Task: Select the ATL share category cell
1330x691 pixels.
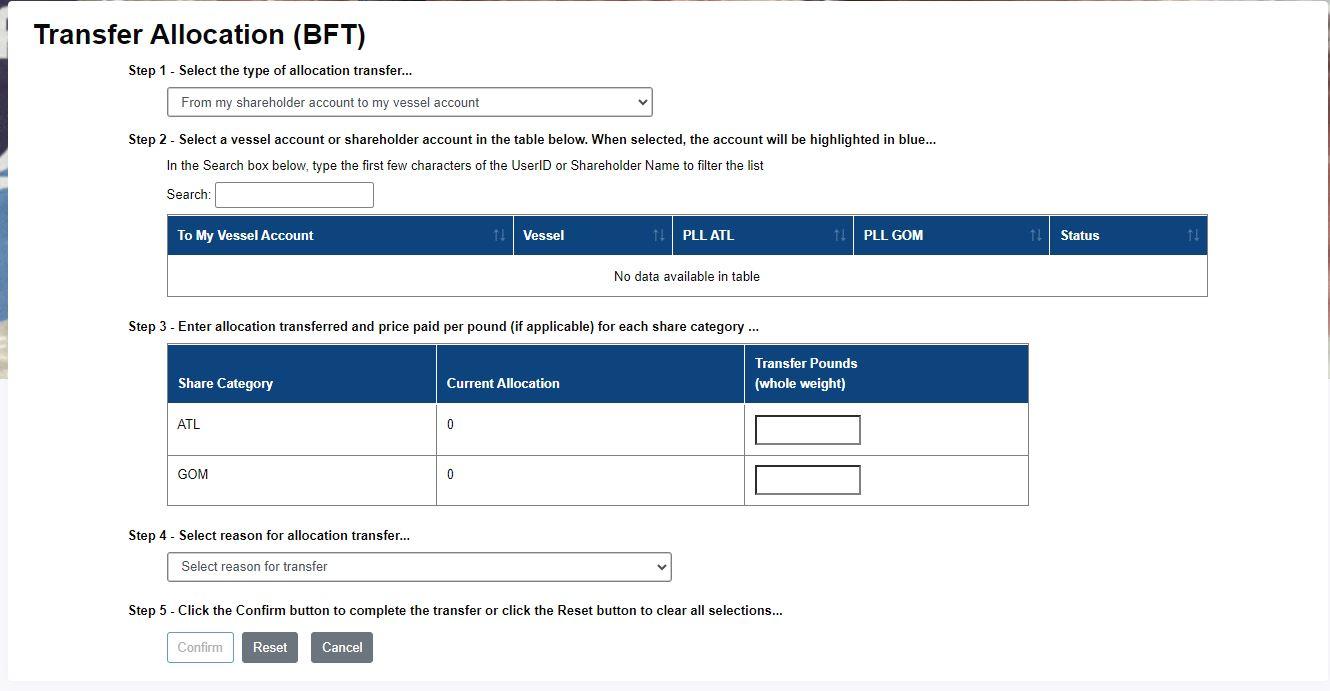Action: 189,425
